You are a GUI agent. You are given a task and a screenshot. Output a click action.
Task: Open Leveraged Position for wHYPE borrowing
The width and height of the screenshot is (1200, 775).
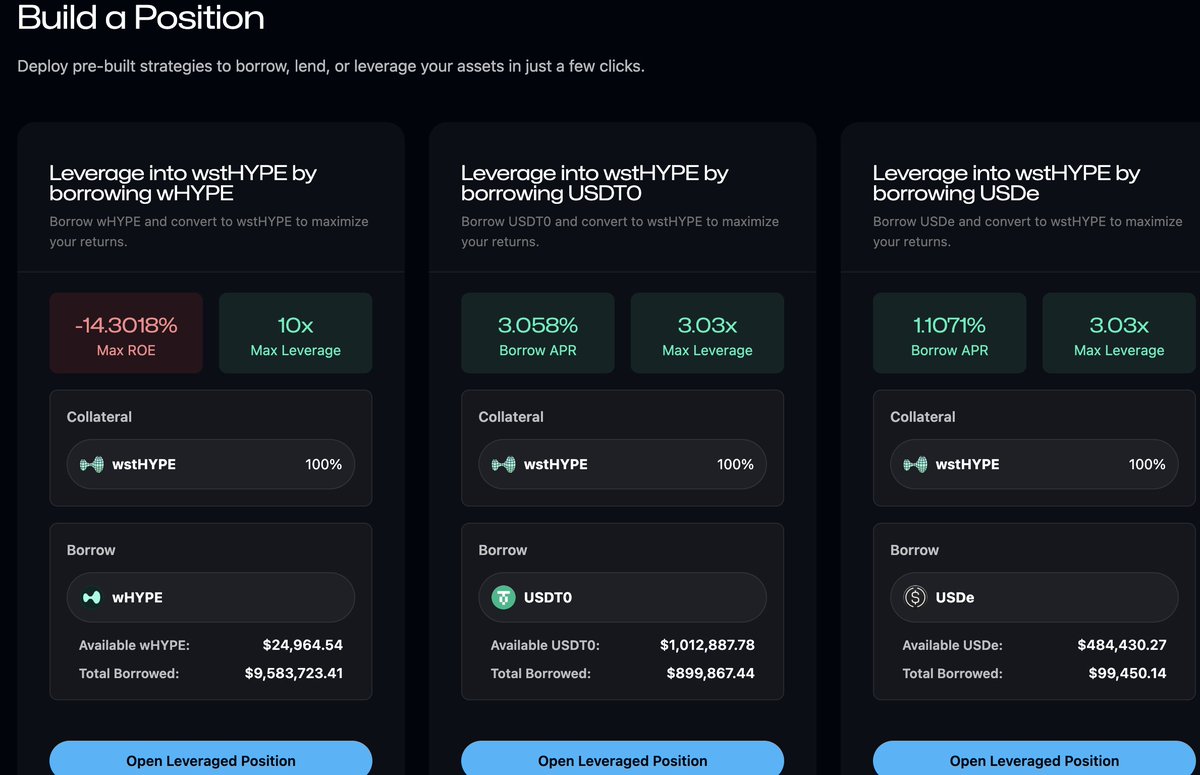coord(211,758)
